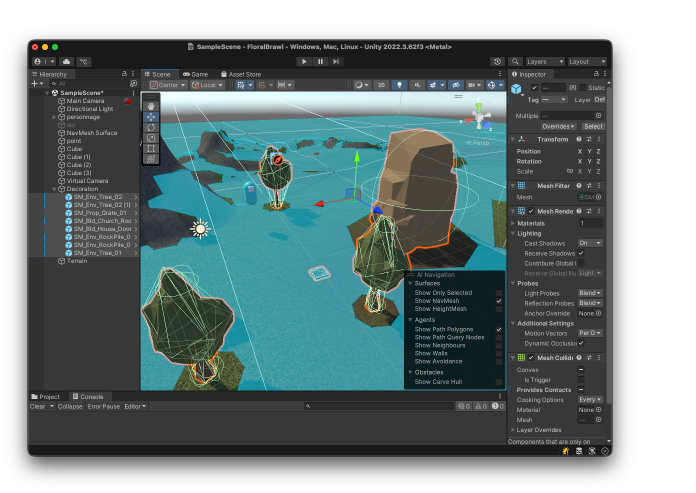
Task: Lock the Inspector panel
Action: click(596, 74)
